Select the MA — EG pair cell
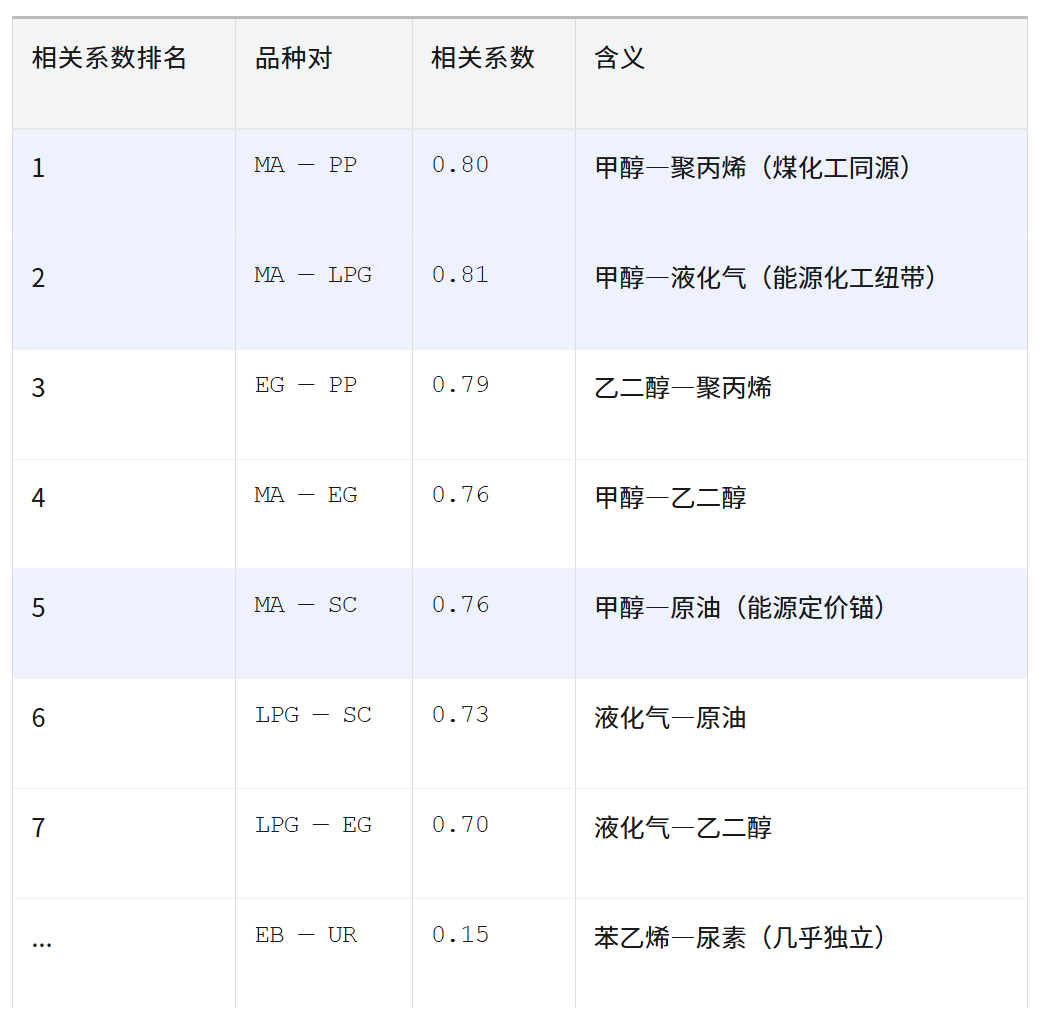This screenshot has height=1015, width=1039. click(x=305, y=495)
